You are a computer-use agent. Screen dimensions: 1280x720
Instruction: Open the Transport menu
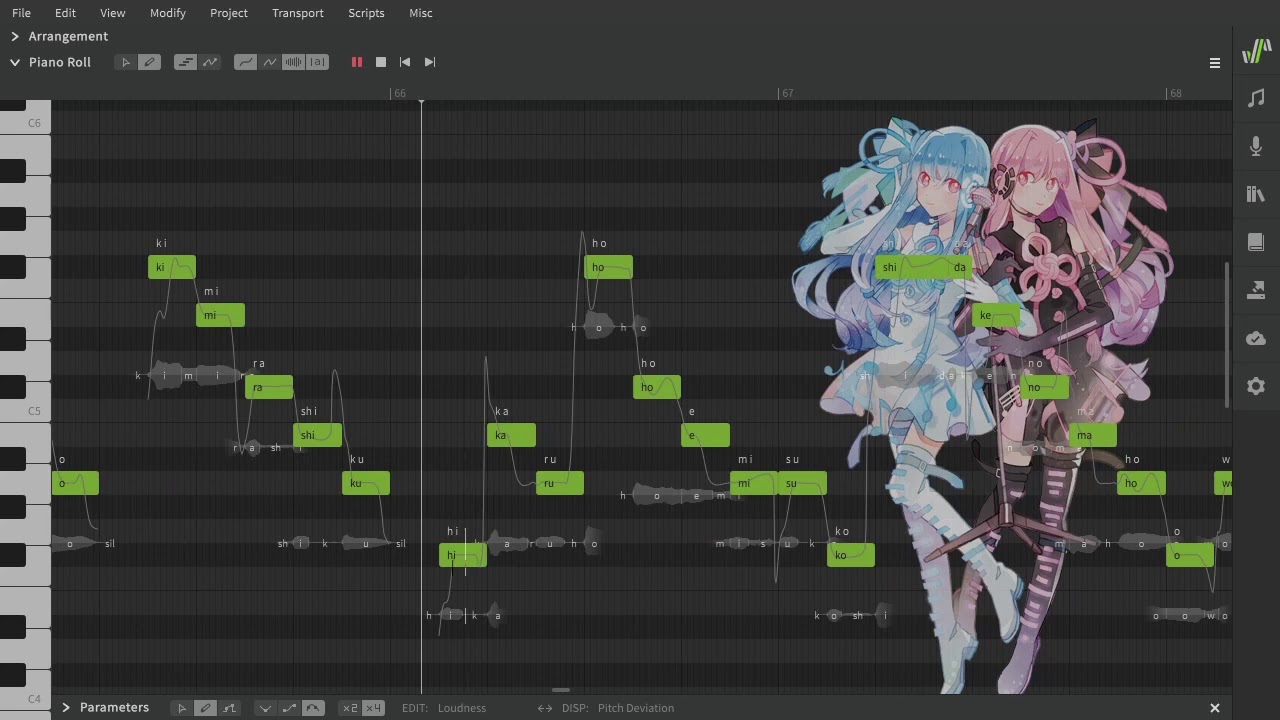(x=298, y=13)
